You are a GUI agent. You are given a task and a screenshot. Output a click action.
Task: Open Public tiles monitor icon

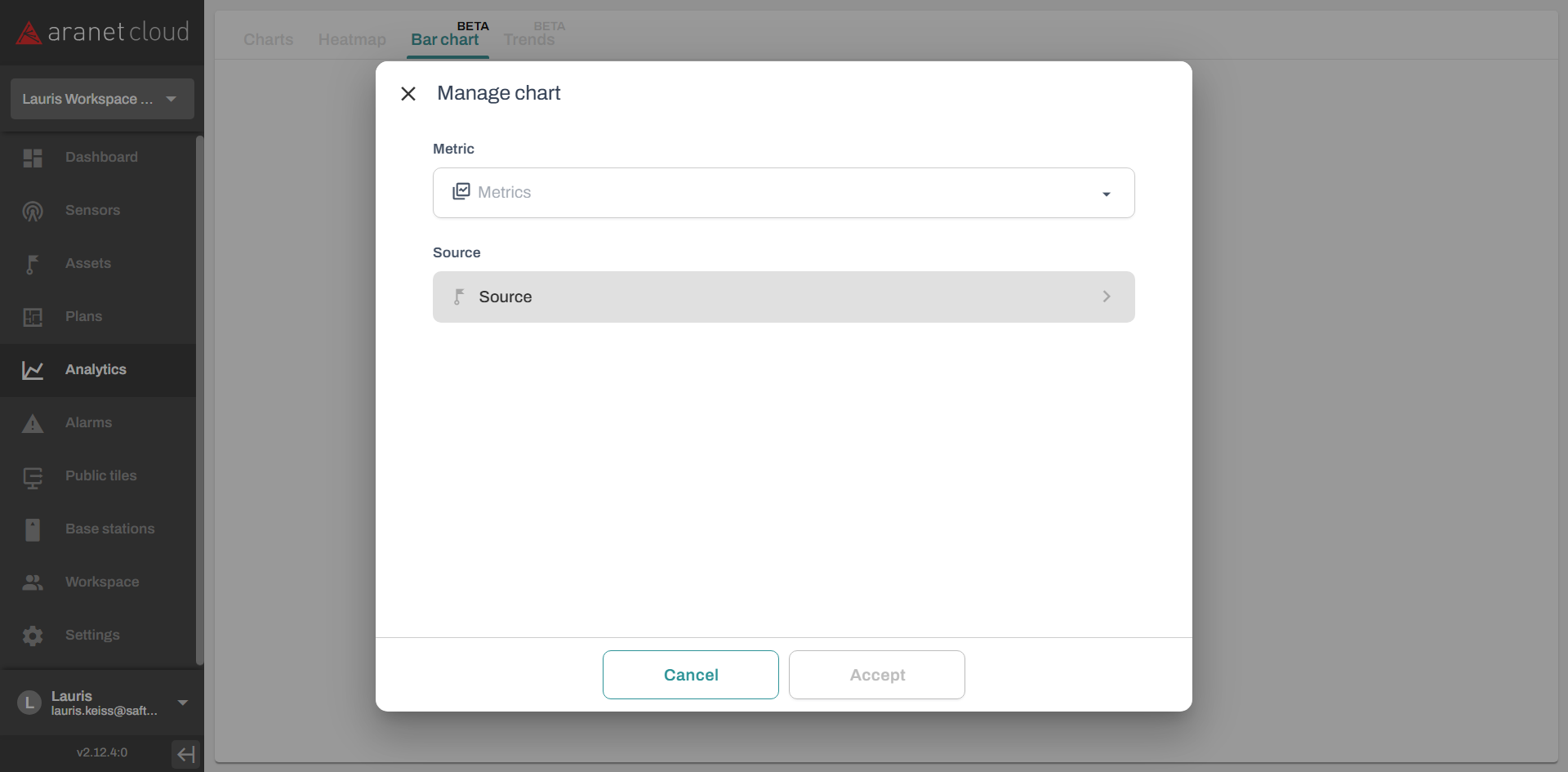[x=33, y=477]
